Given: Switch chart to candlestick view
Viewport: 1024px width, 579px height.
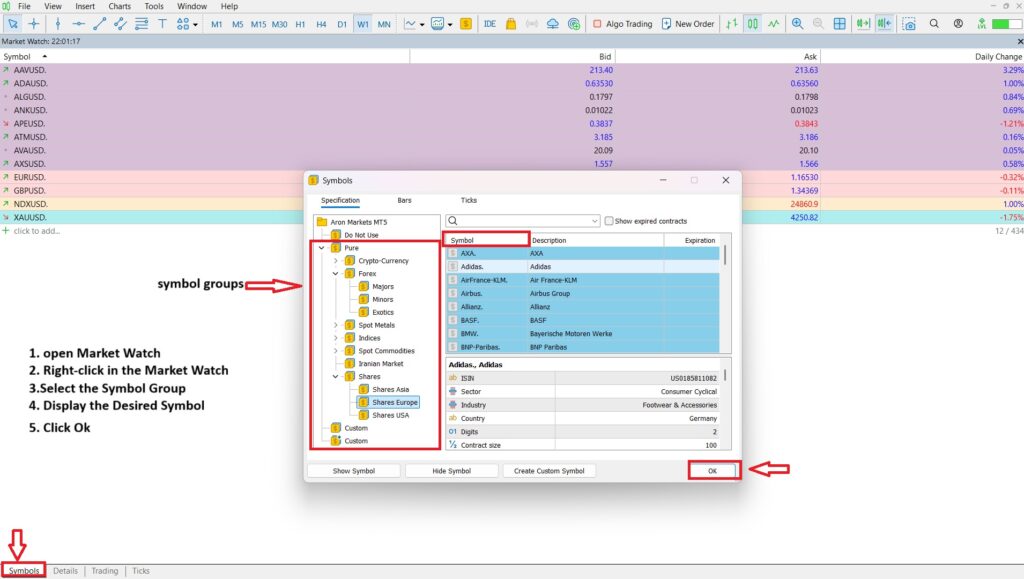Looking at the screenshot, I should click(x=752, y=23).
